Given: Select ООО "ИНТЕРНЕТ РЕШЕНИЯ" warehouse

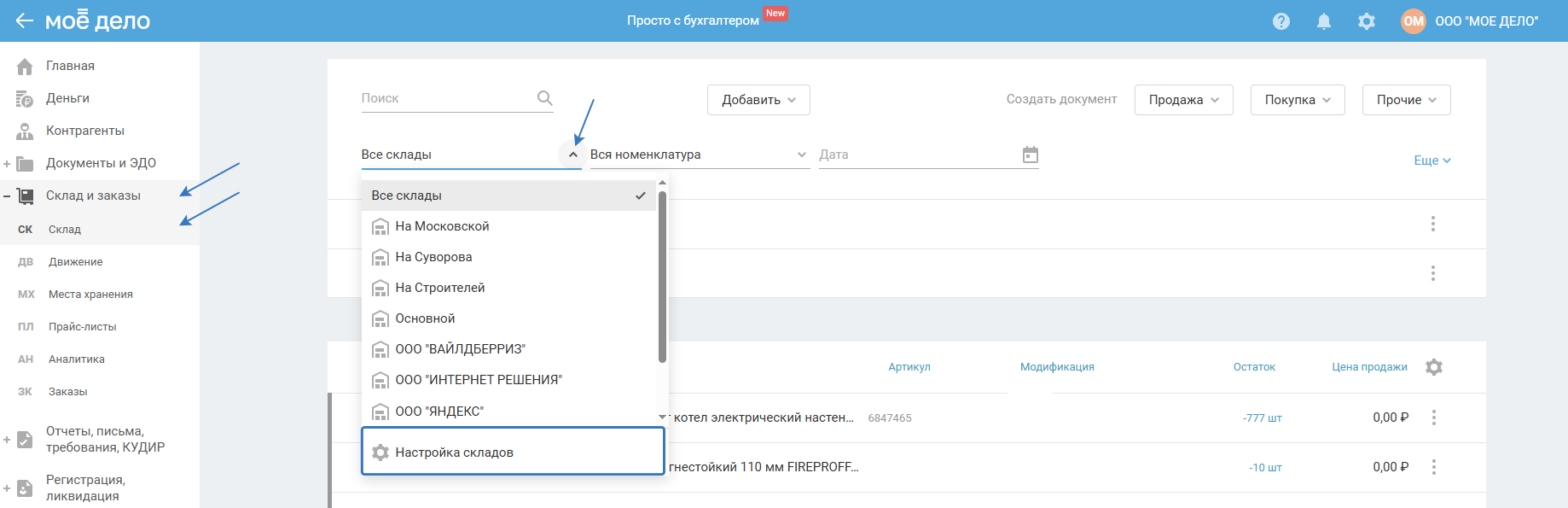Looking at the screenshot, I should point(509,380).
